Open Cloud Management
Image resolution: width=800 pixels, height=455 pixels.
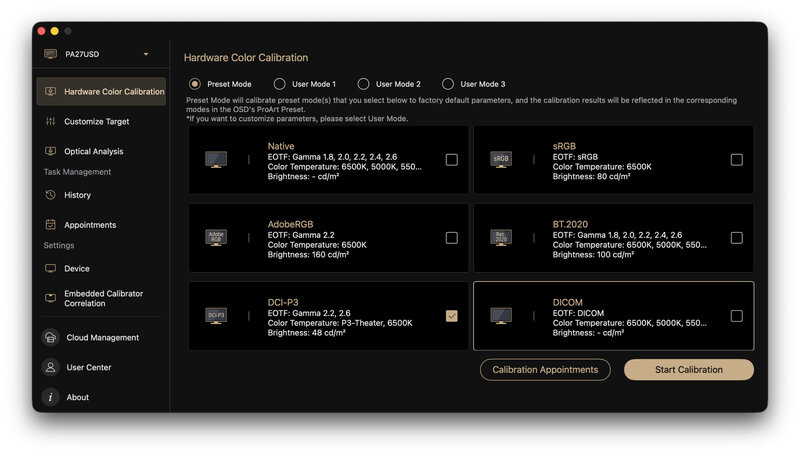click(101, 337)
